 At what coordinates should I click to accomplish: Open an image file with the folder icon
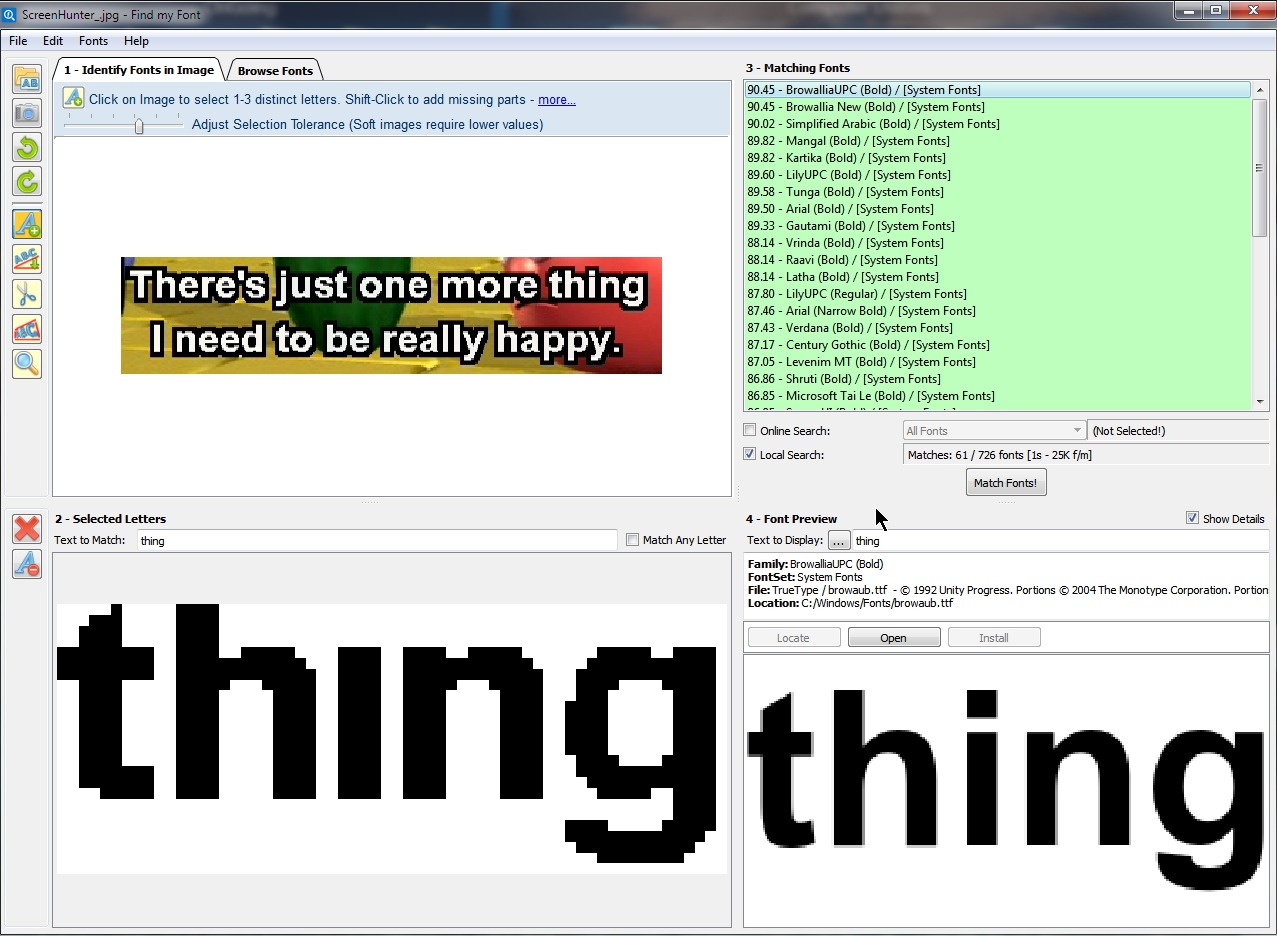pos(27,79)
